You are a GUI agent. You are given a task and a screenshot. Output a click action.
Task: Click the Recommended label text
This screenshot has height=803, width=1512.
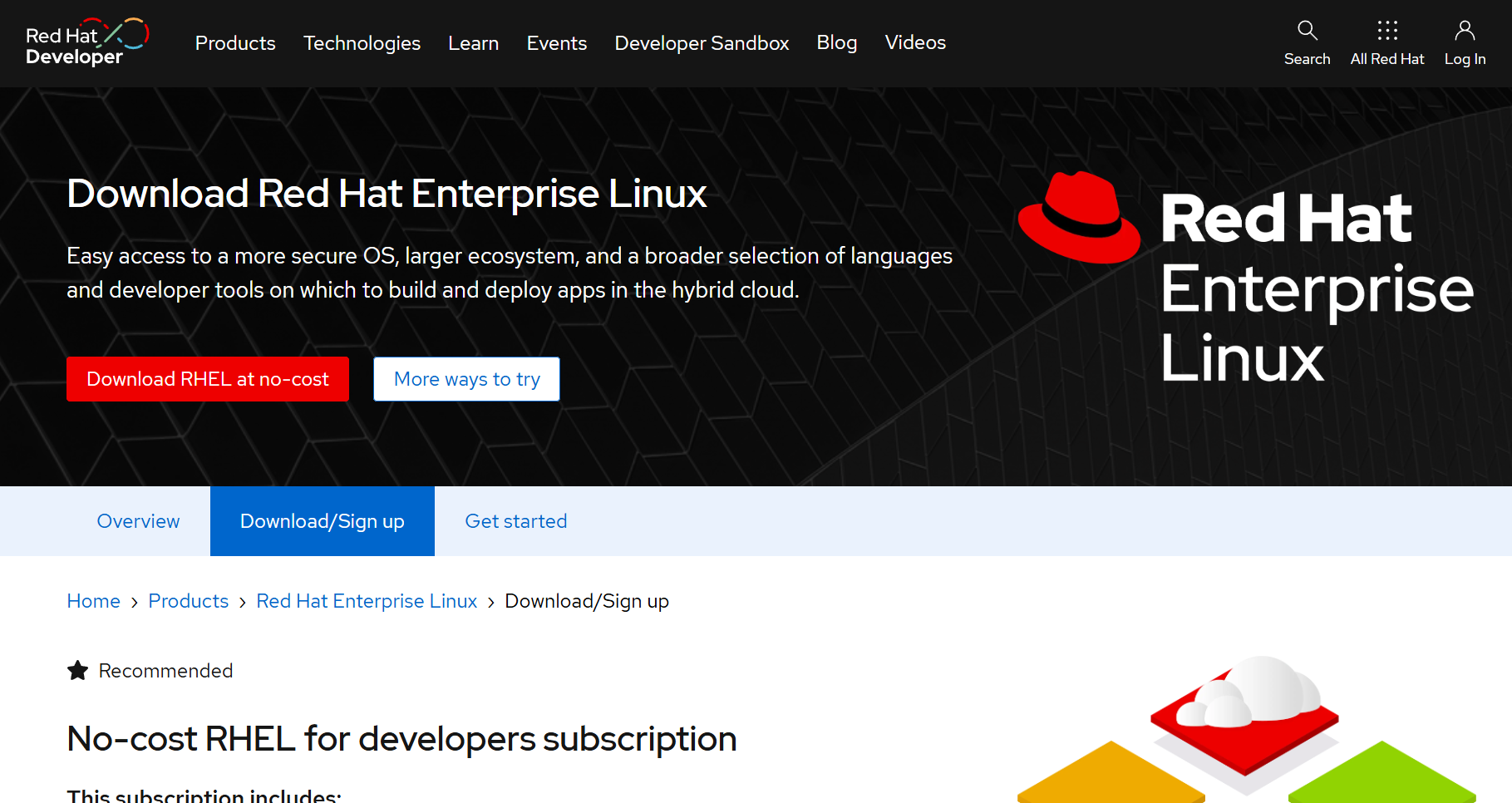[165, 671]
